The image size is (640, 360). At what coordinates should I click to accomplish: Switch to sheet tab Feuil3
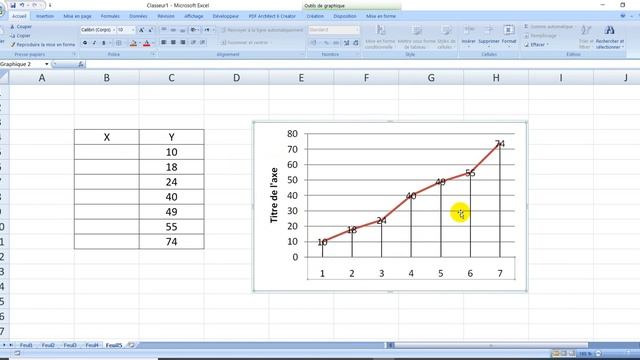[70, 345]
